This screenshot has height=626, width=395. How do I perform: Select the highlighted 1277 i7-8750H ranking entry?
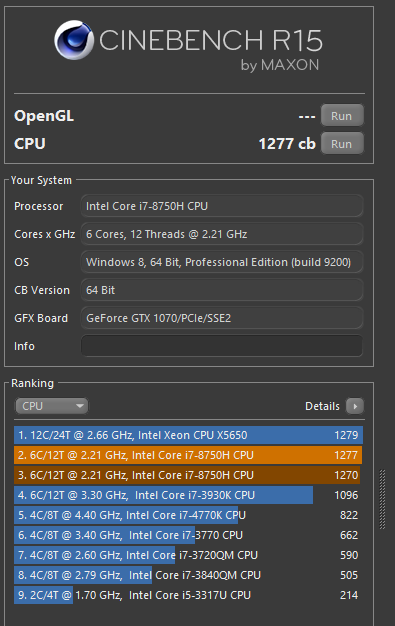(188, 455)
